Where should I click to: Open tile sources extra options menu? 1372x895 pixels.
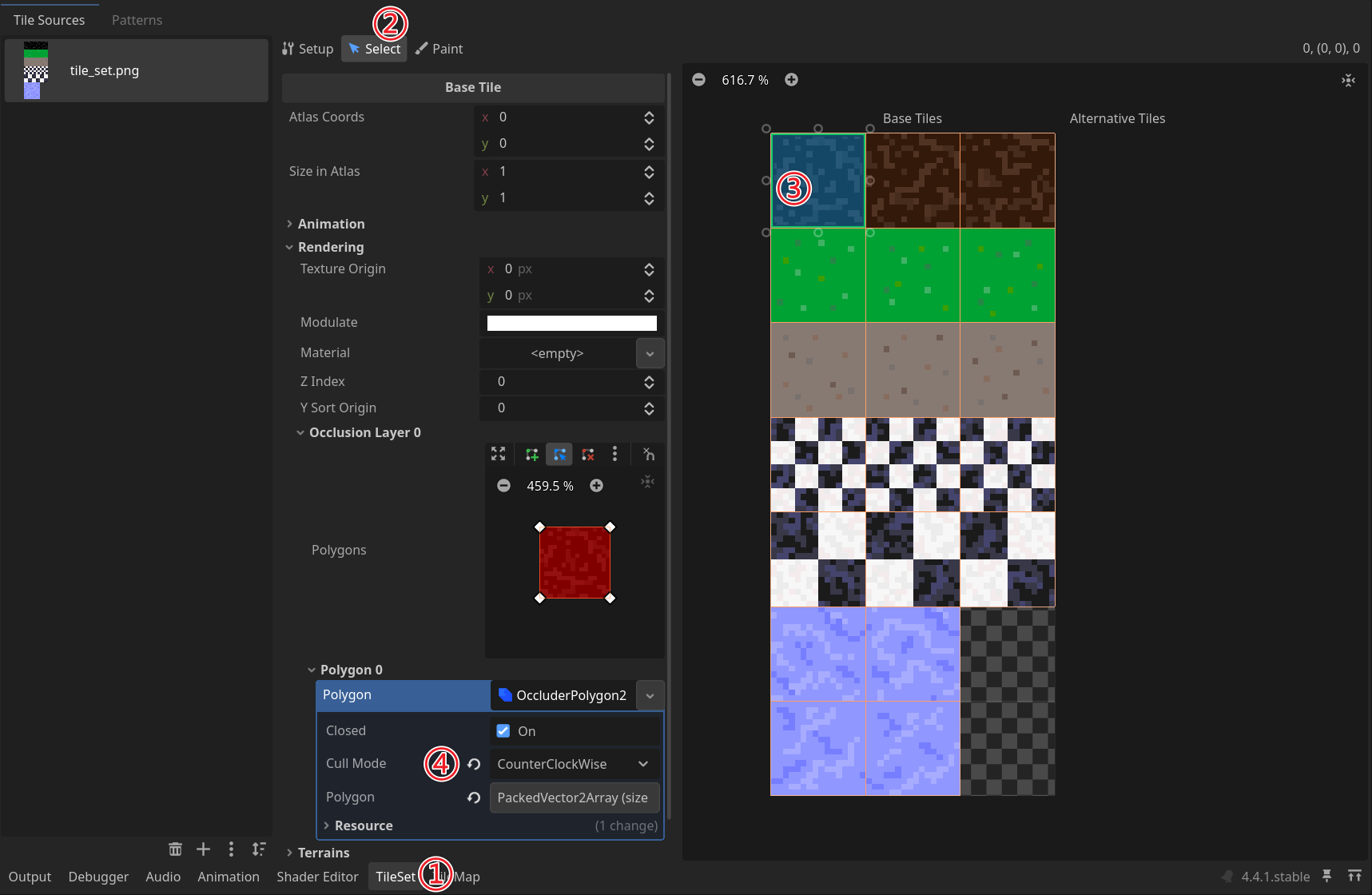click(231, 849)
